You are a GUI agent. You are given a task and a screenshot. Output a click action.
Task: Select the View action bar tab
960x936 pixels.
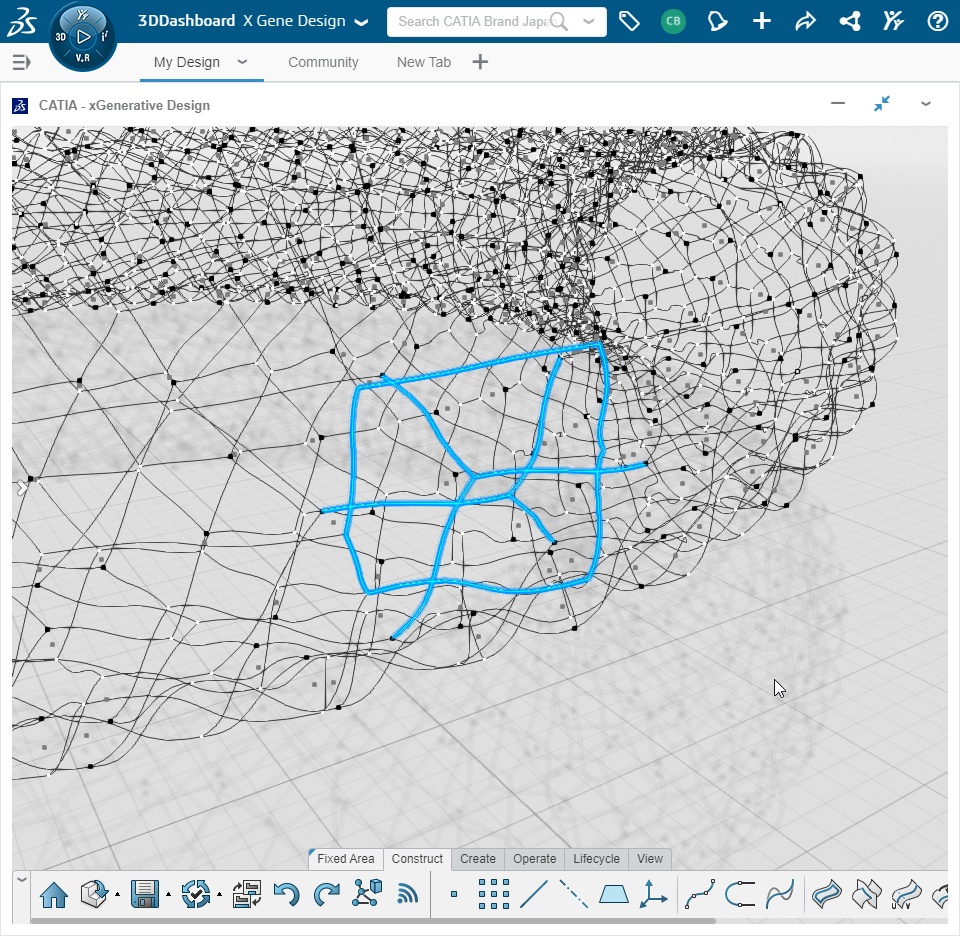pyautogui.click(x=650, y=859)
